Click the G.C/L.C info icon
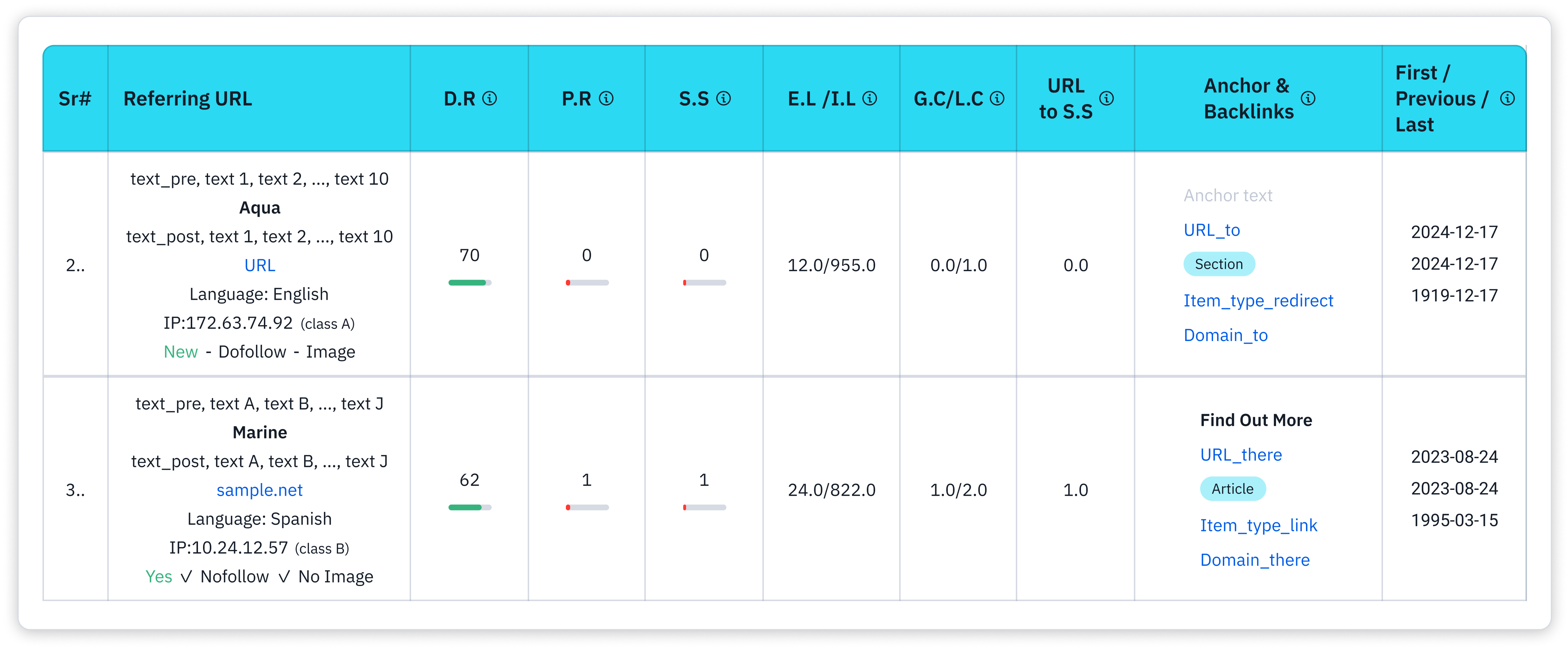Image resolution: width=1568 pixels, height=648 pixels. pyautogui.click(x=997, y=98)
